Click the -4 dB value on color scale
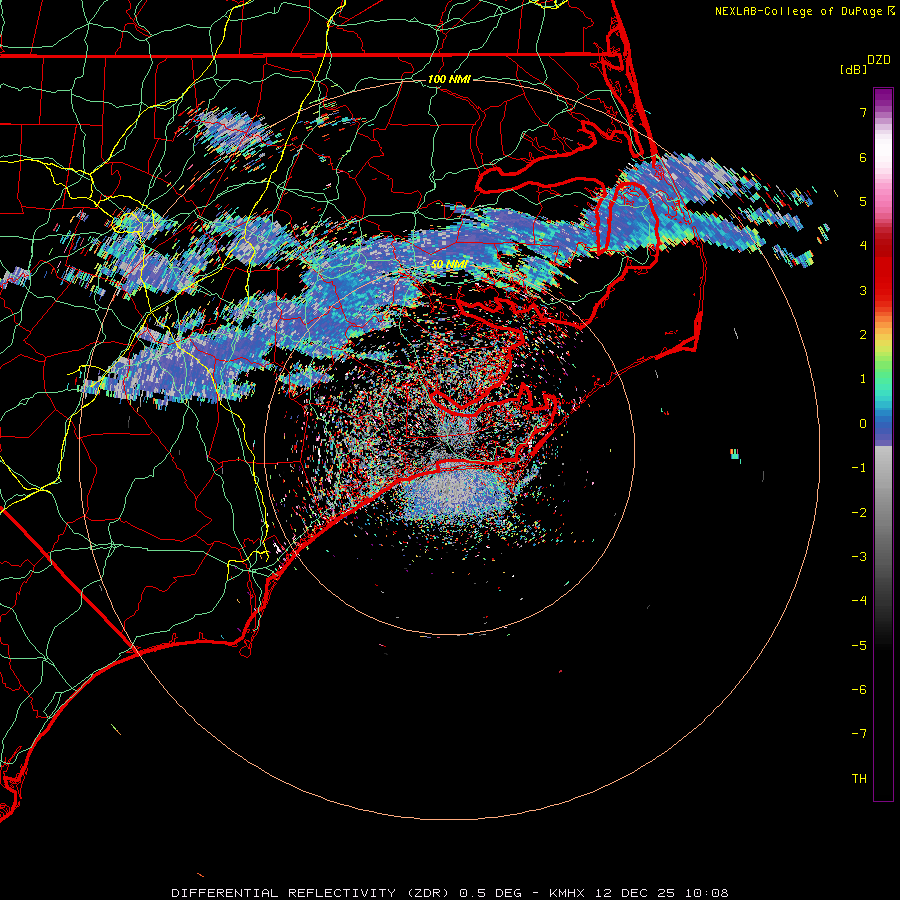Screen dimensions: 900x900 click(859, 601)
